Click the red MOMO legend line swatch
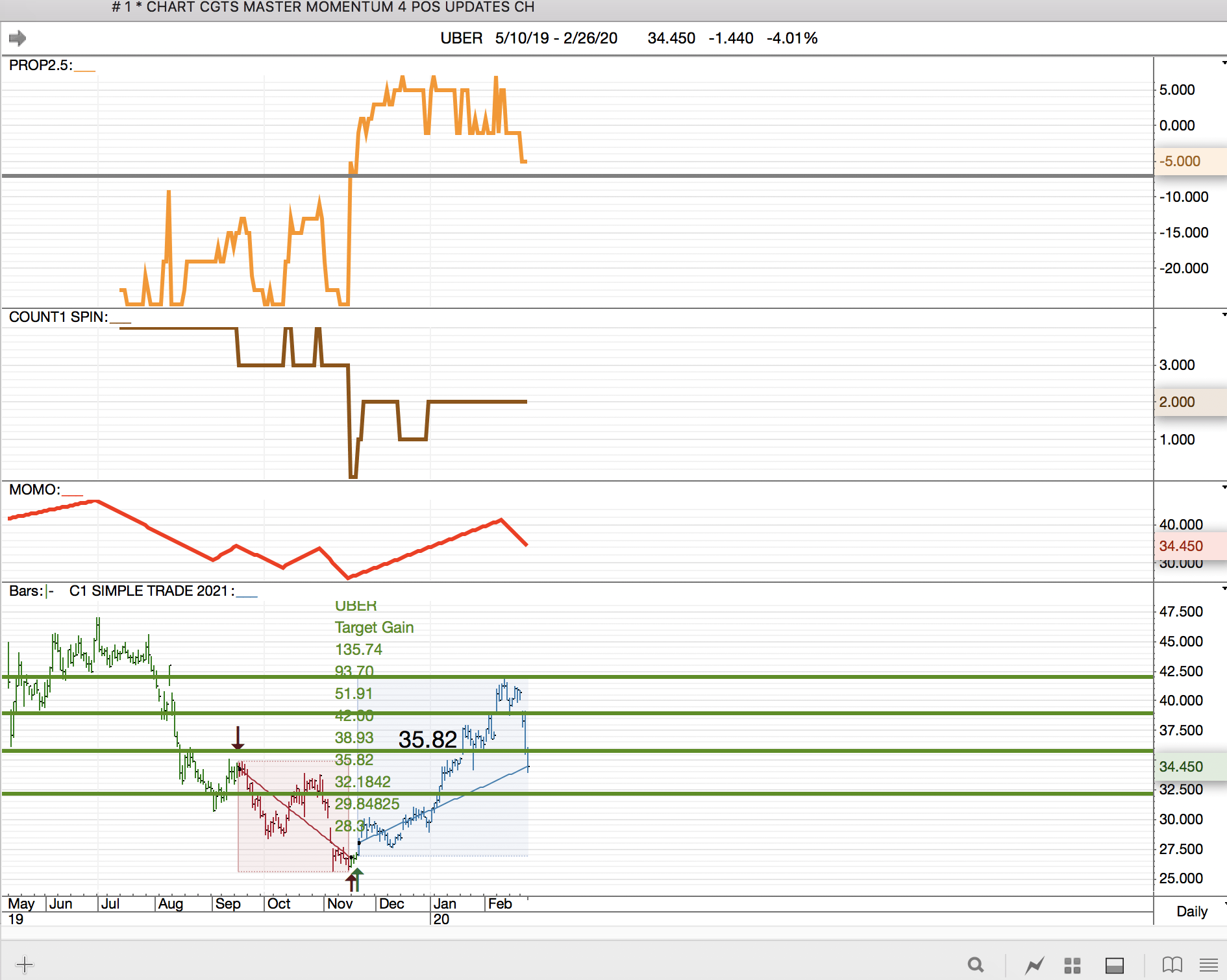The width and height of the screenshot is (1227, 980). [x=73, y=495]
